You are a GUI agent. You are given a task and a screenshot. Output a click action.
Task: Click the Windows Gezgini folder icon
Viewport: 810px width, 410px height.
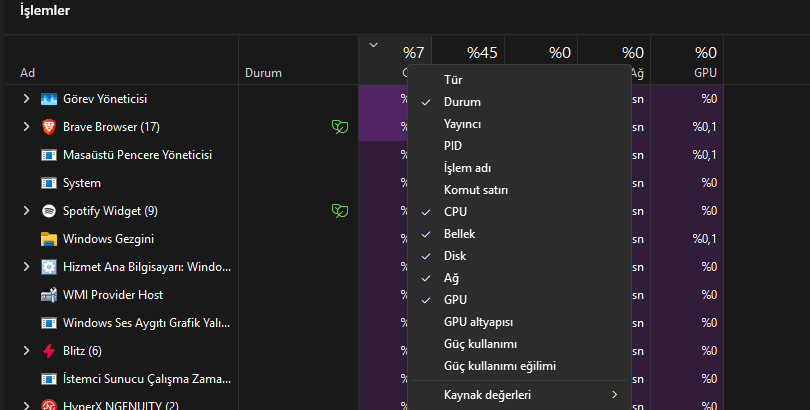(x=49, y=239)
